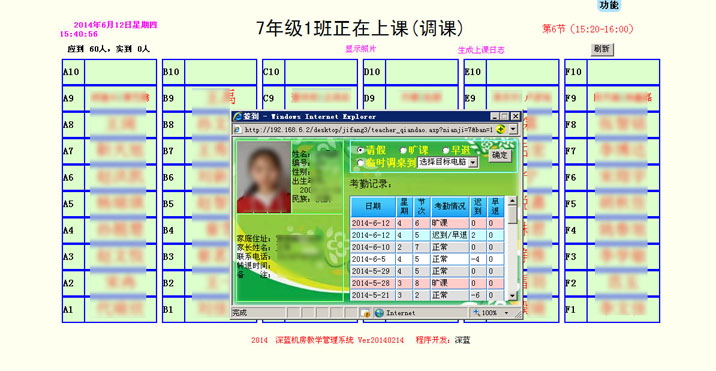Click the seat label E9
Screen dimensions: 716x371
click(470, 98)
